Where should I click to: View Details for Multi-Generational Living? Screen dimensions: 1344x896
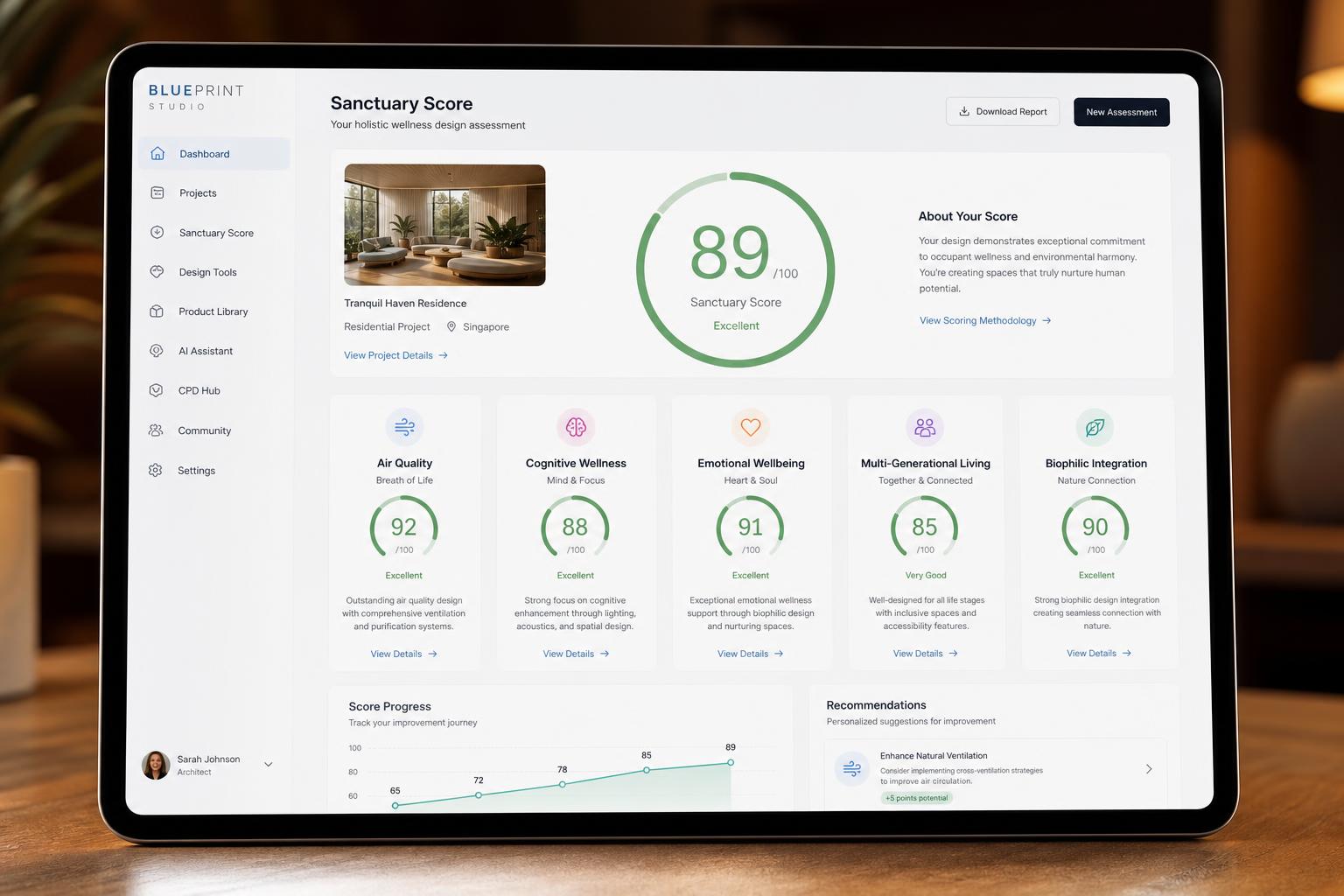pos(925,654)
